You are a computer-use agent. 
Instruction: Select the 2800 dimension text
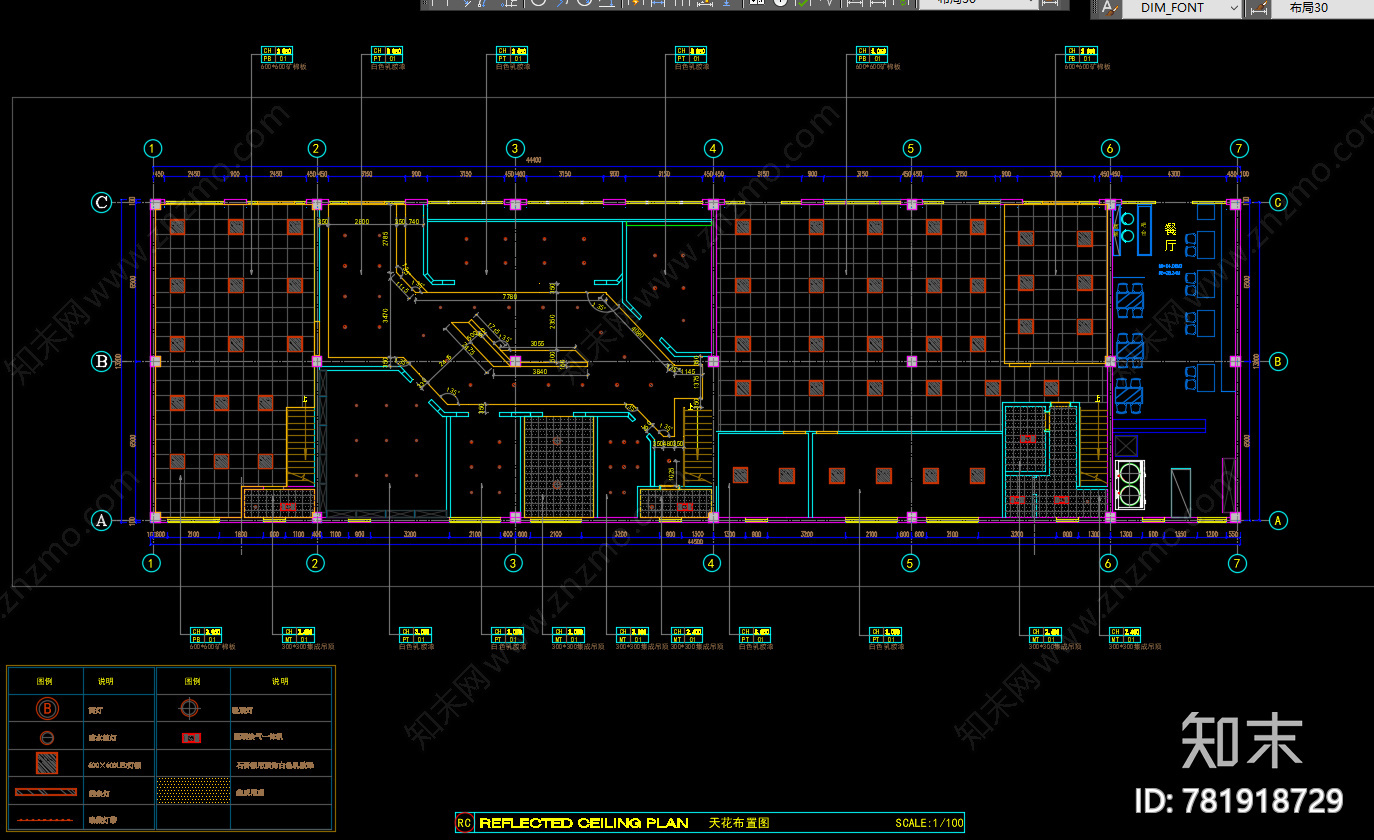361,221
